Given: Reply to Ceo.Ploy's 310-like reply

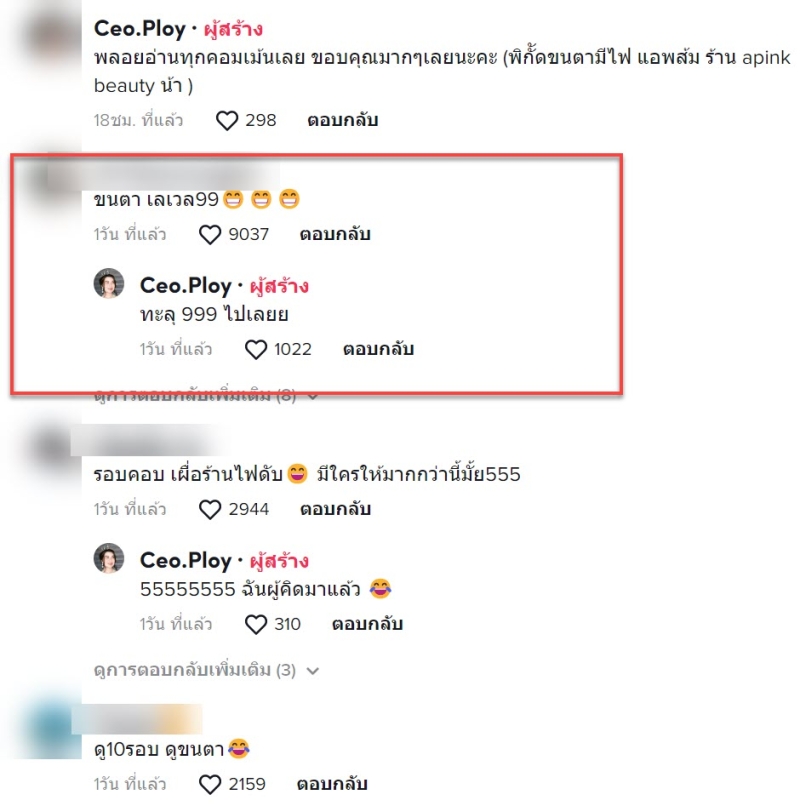Looking at the screenshot, I should 367,624.
